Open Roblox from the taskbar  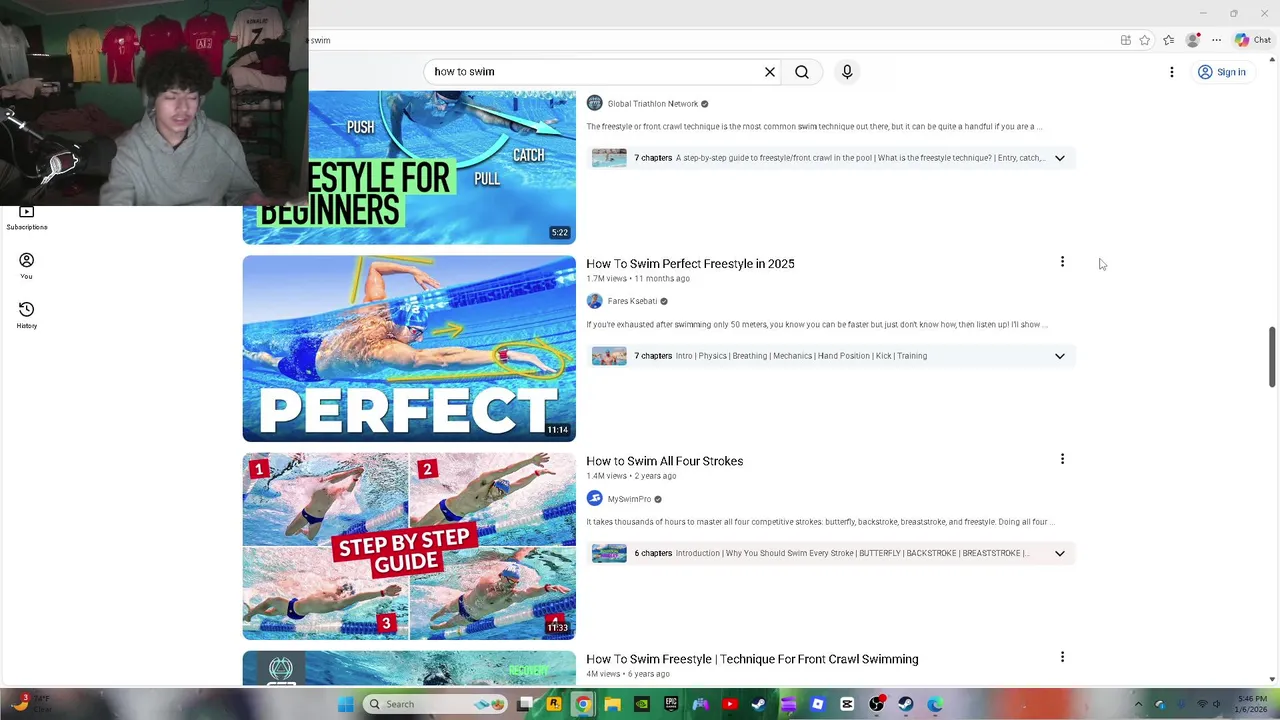(x=818, y=704)
